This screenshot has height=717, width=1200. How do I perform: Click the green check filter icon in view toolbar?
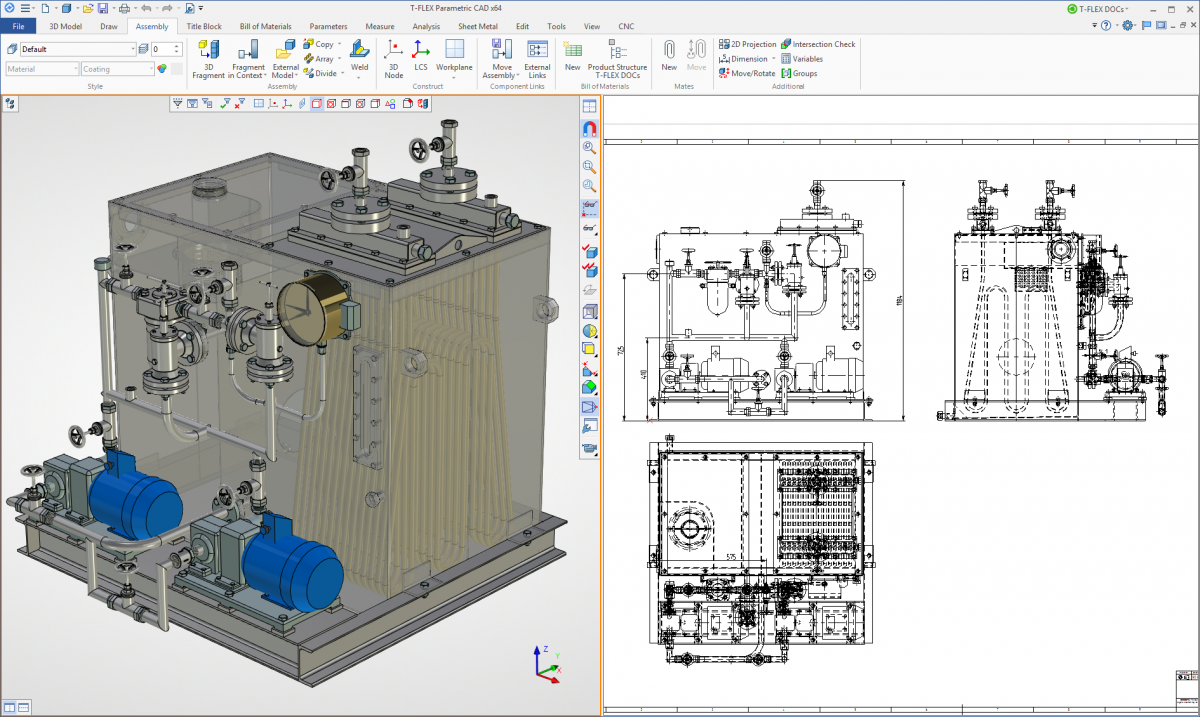225,102
